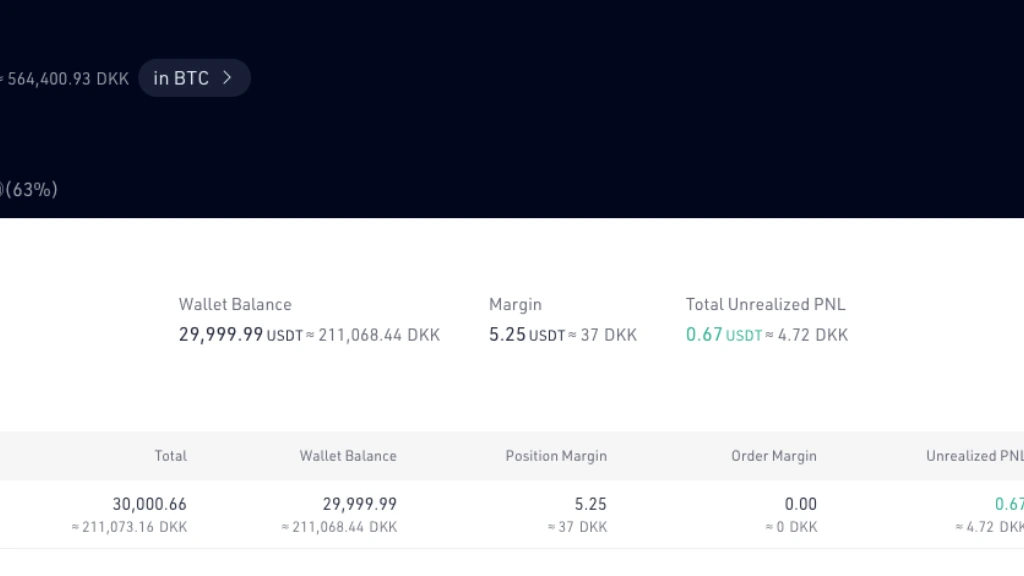Click the Wallet Balance summary label
The width and height of the screenshot is (1024, 576).
tap(235, 304)
